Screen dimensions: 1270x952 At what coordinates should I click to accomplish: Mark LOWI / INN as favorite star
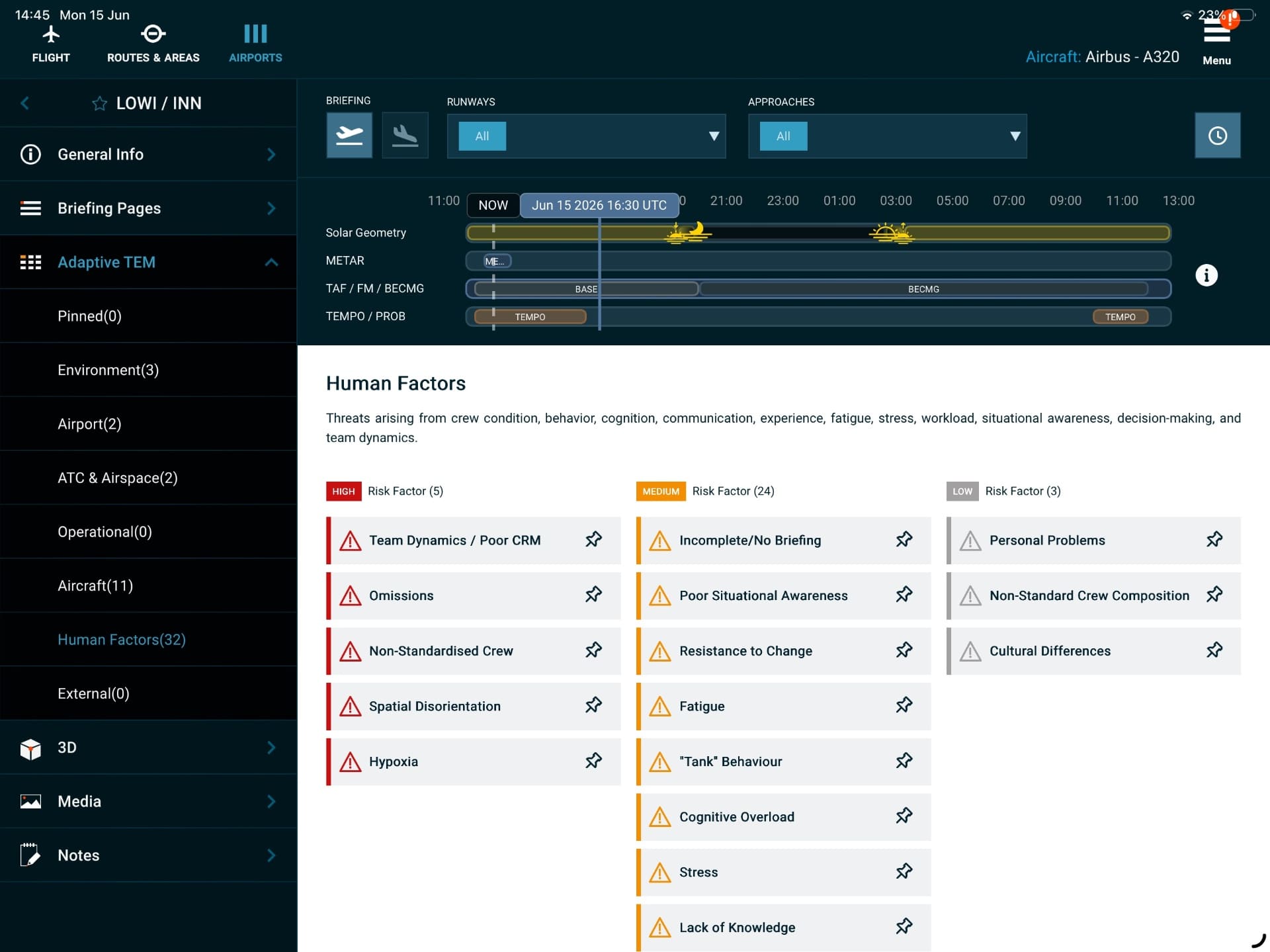click(100, 103)
